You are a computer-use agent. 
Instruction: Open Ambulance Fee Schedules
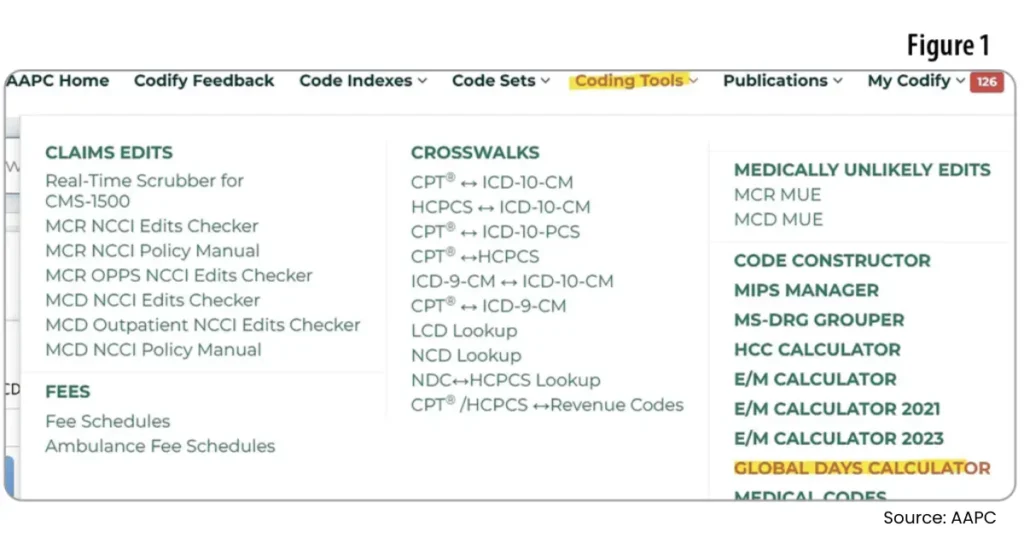point(160,446)
